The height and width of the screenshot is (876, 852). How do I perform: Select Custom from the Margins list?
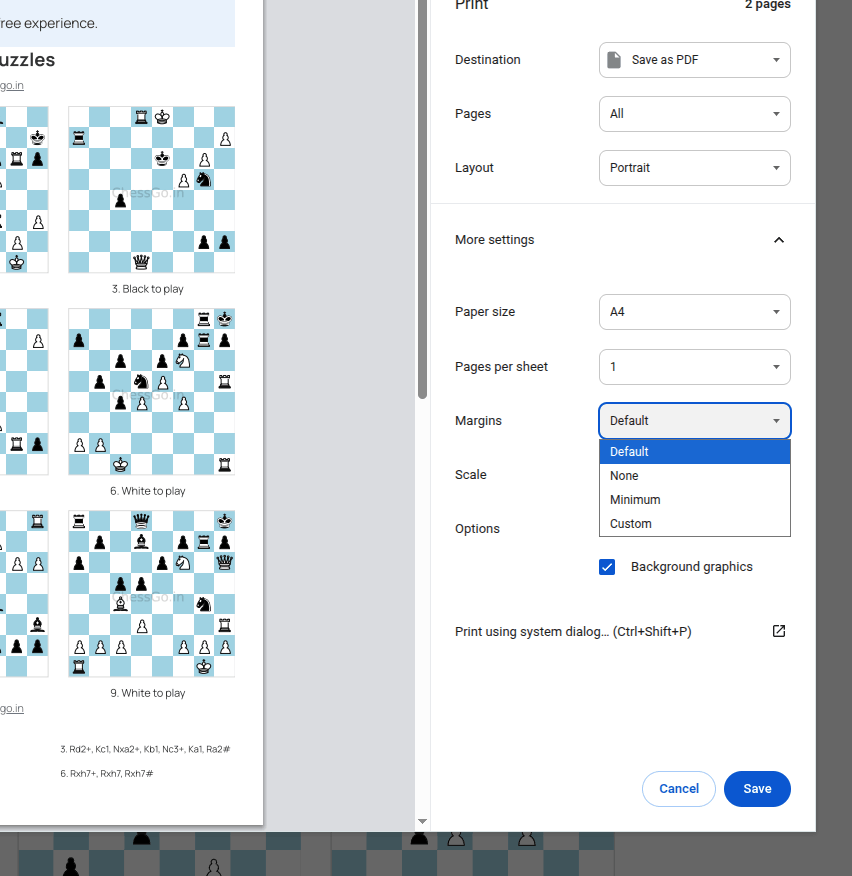(x=694, y=523)
